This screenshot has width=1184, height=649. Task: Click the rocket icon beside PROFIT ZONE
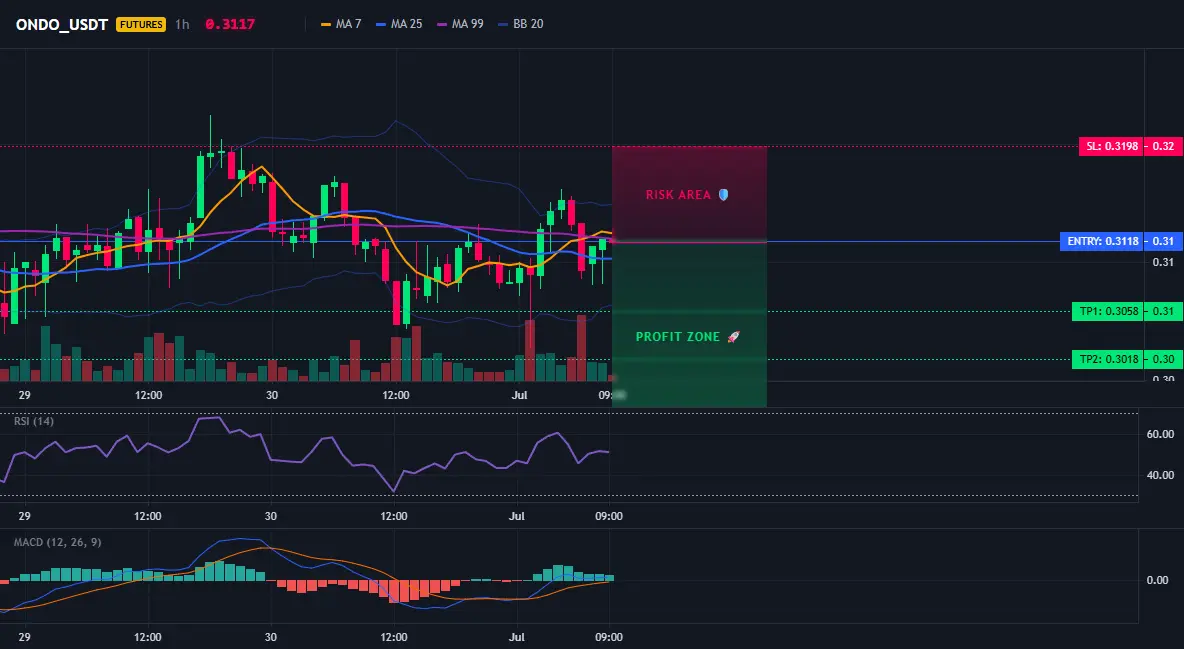tap(733, 337)
